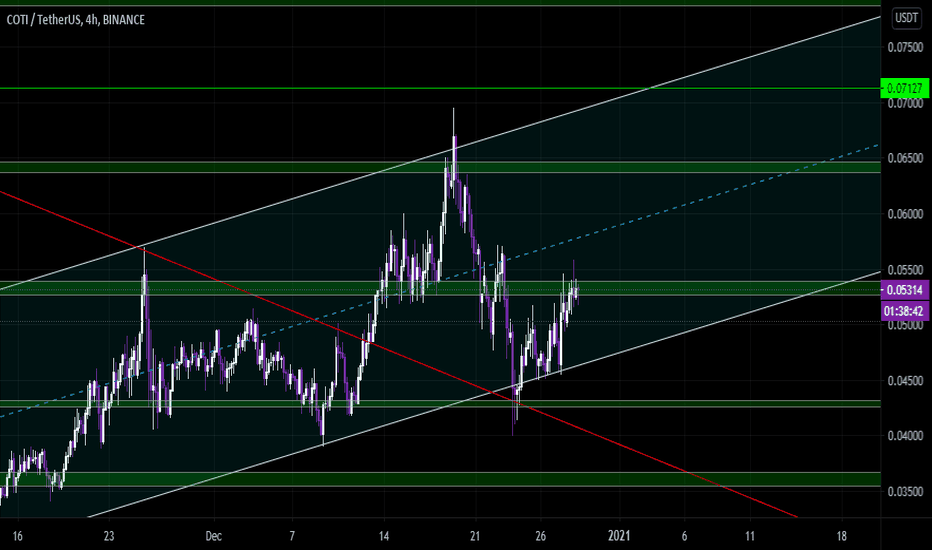Click the 6 date label on time axis
932x550 pixels.
[684, 536]
